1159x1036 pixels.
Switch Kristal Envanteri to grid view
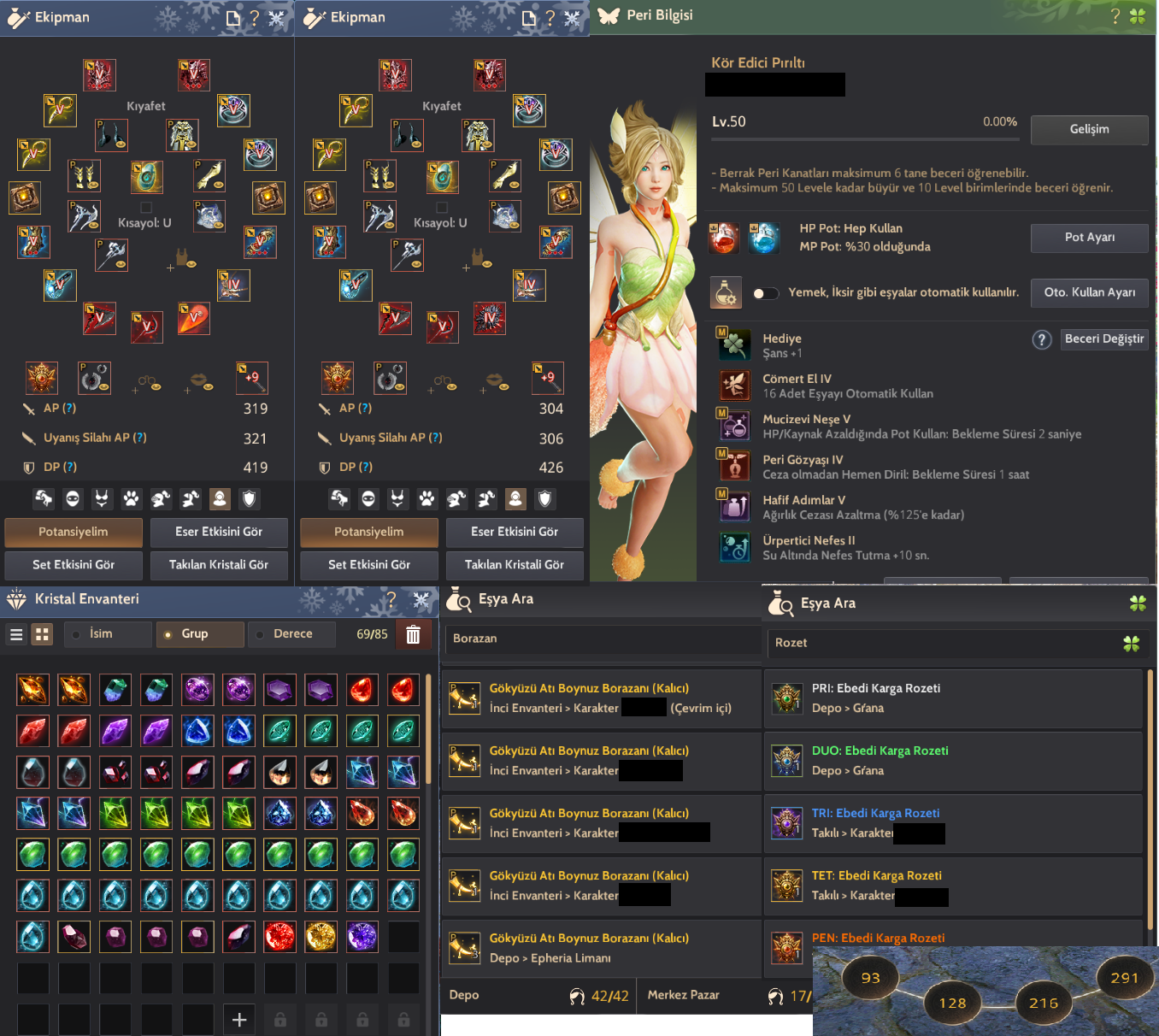pyautogui.click(x=42, y=634)
